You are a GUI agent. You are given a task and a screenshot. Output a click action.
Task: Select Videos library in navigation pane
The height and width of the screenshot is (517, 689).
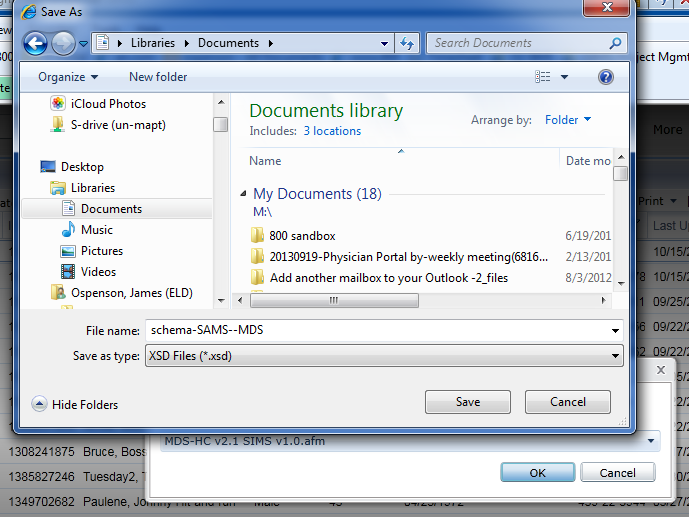coord(98,272)
